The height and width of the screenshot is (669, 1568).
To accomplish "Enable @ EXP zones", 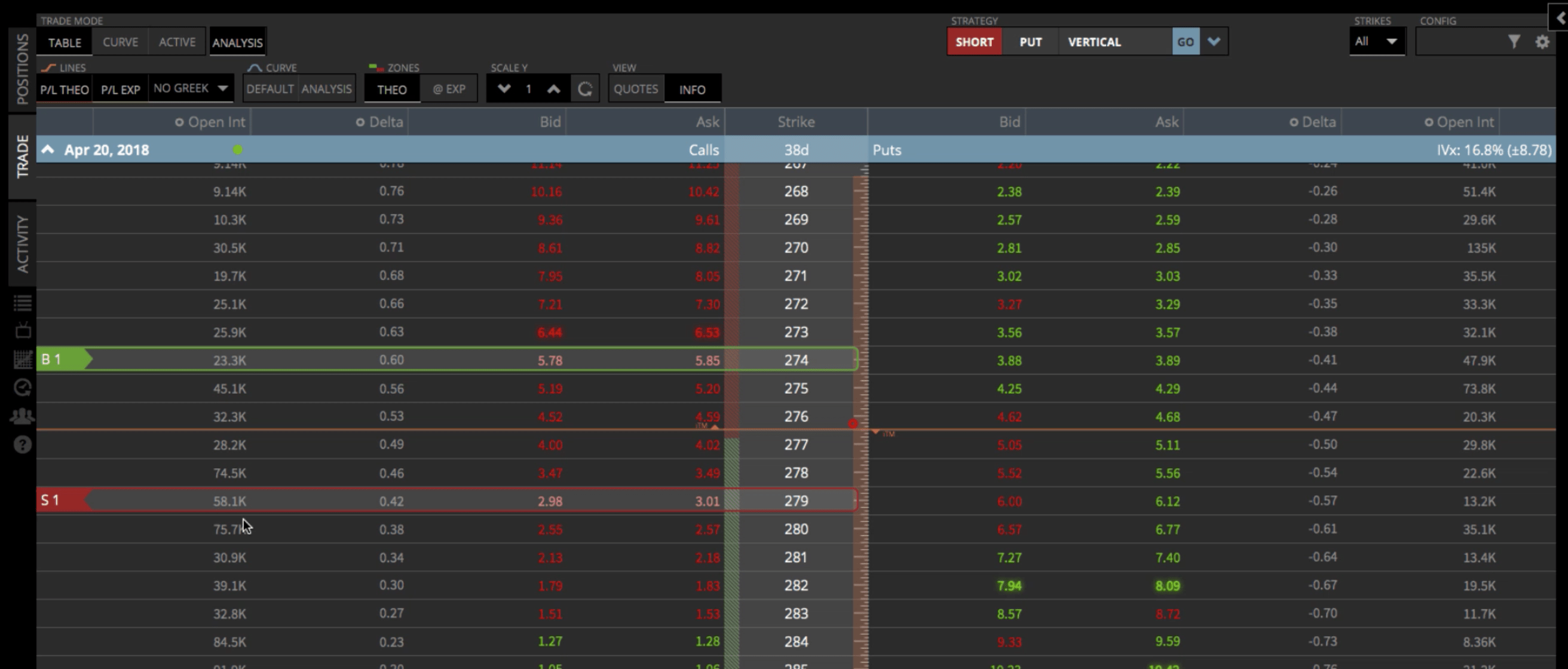I will click(x=449, y=89).
